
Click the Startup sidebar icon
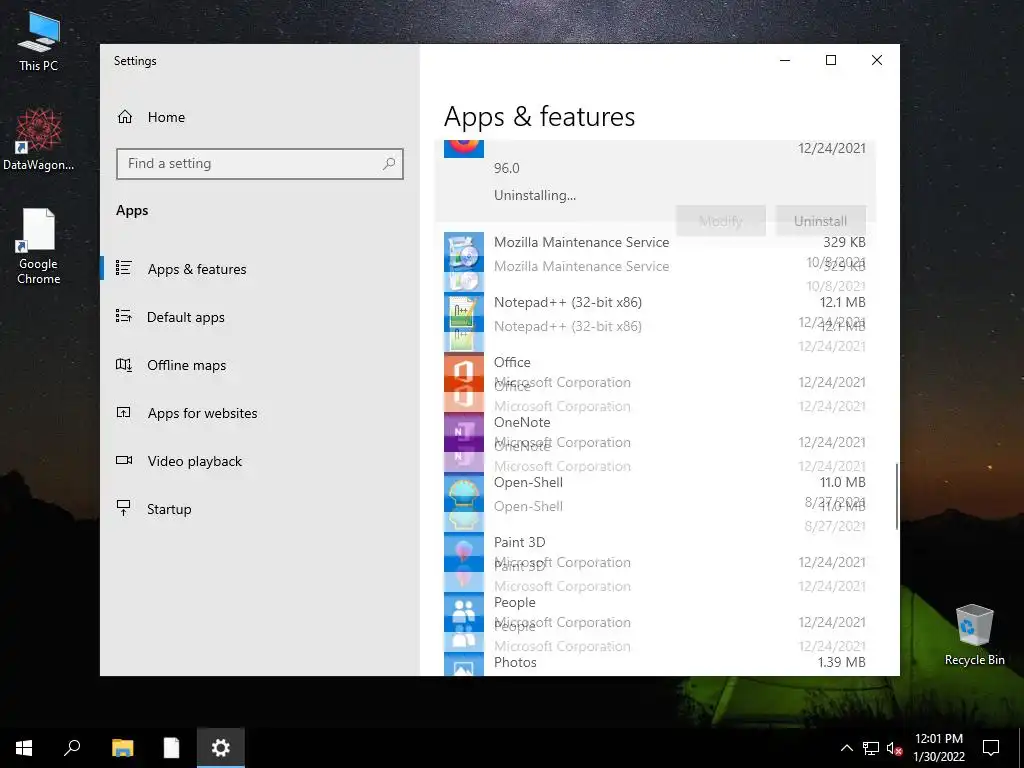123,508
